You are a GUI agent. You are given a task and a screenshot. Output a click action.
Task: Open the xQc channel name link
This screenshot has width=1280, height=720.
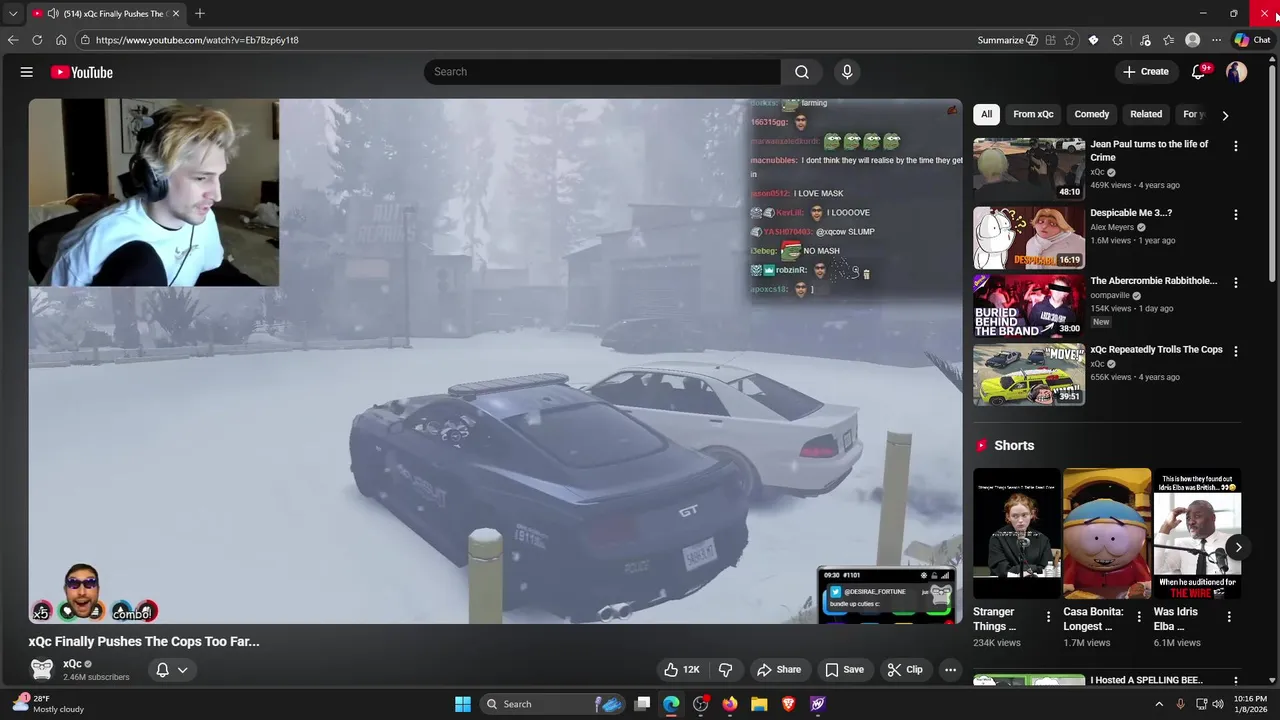tap(72, 664)
